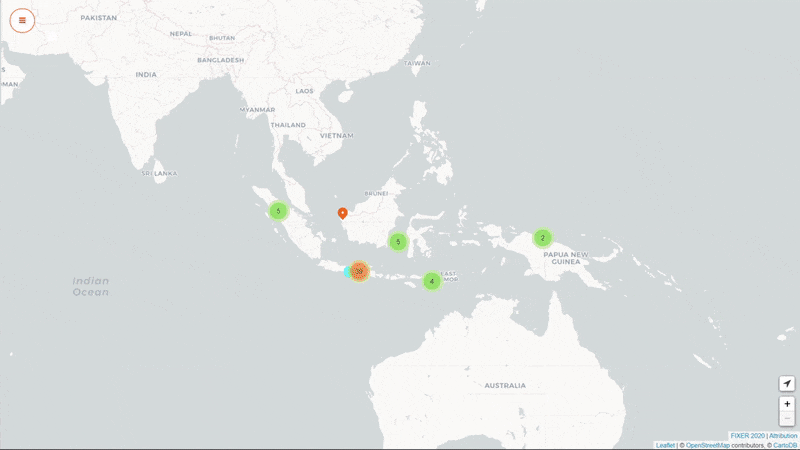
Task: Expand the cluster of 2 over Papua
Action: coord(542,238)
